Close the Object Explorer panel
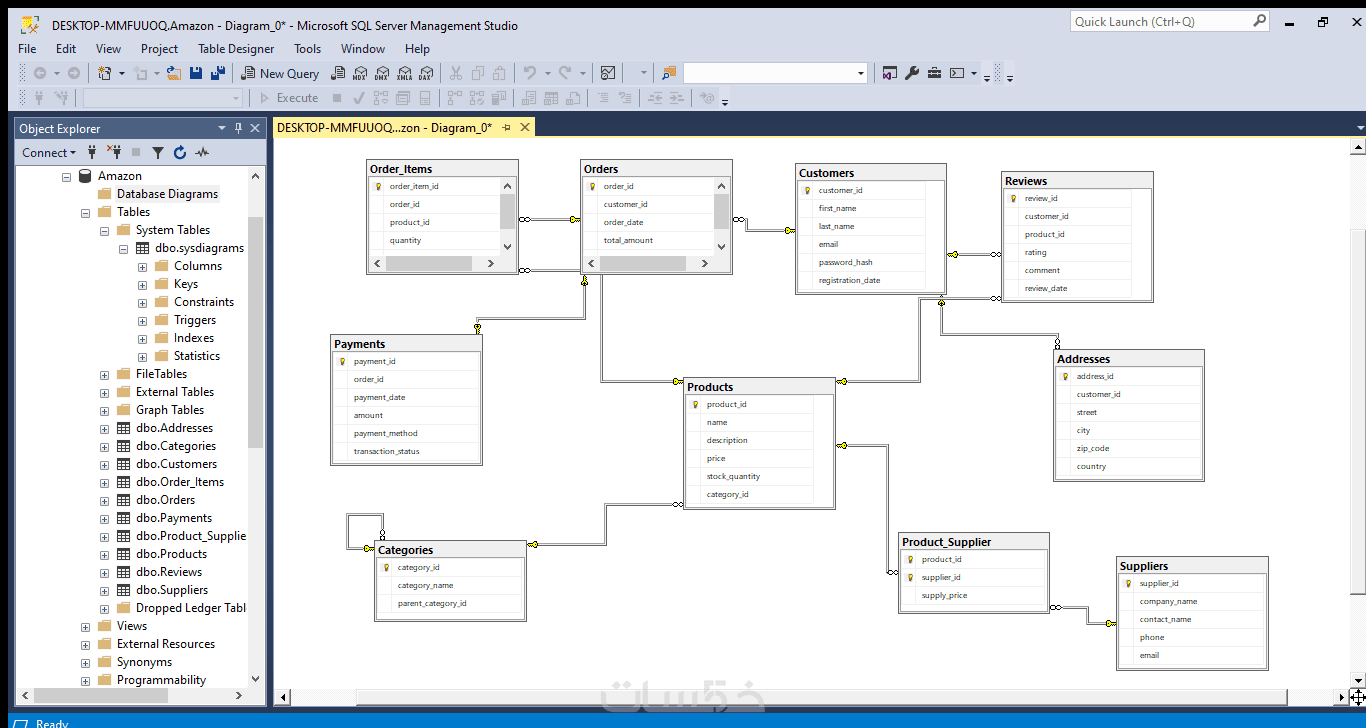Viewport: 1366px width, 728px height. 255,128
